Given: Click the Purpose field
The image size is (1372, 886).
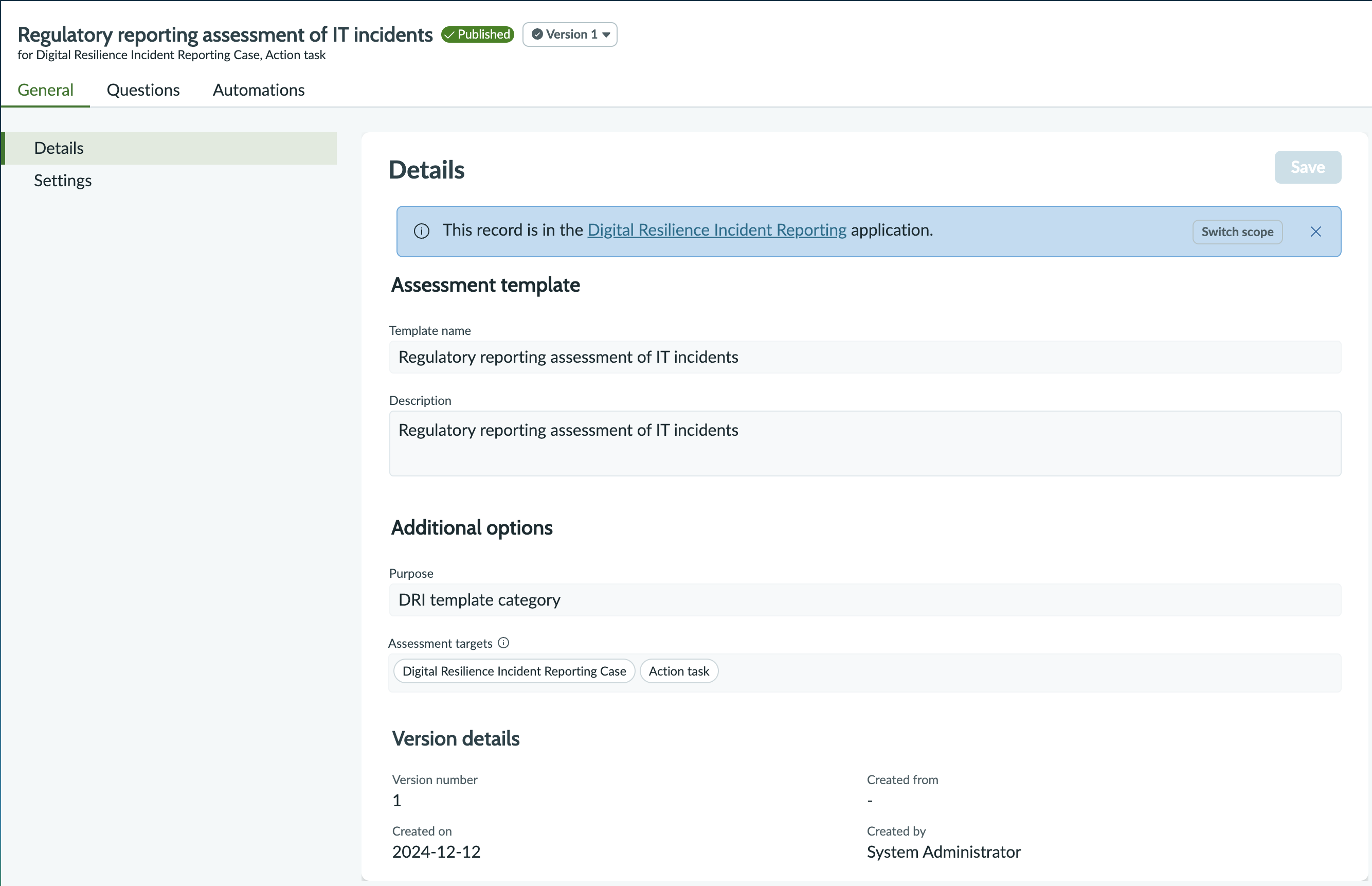Looking at the screenshot, I should tap(865, 600).
